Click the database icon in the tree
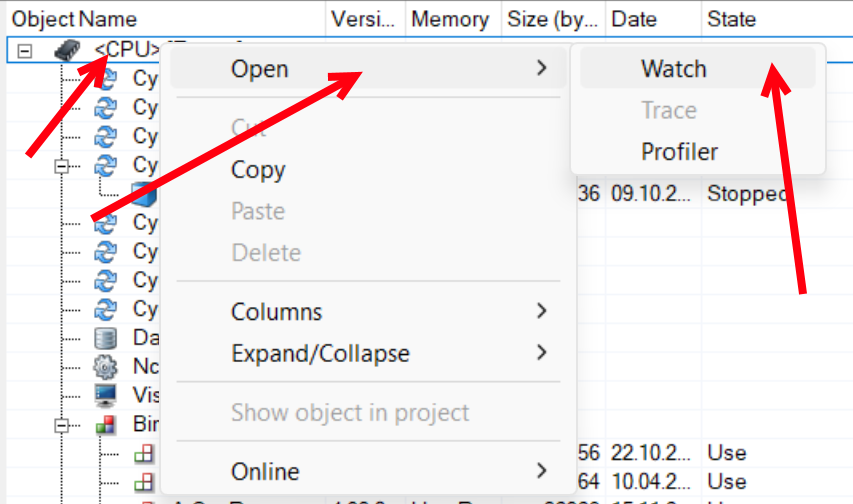This screenshot has height=504, width=853. 105,338
